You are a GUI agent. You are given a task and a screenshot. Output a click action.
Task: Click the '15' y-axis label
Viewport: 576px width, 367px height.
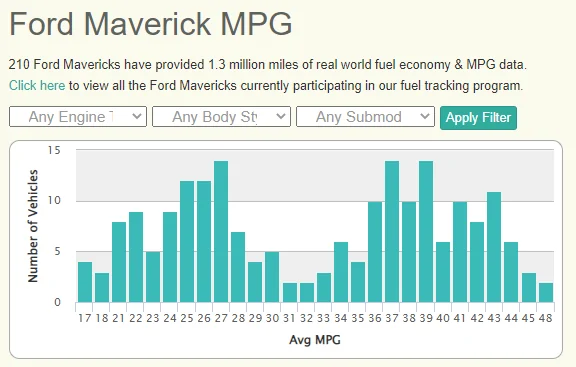pos(54,150)
